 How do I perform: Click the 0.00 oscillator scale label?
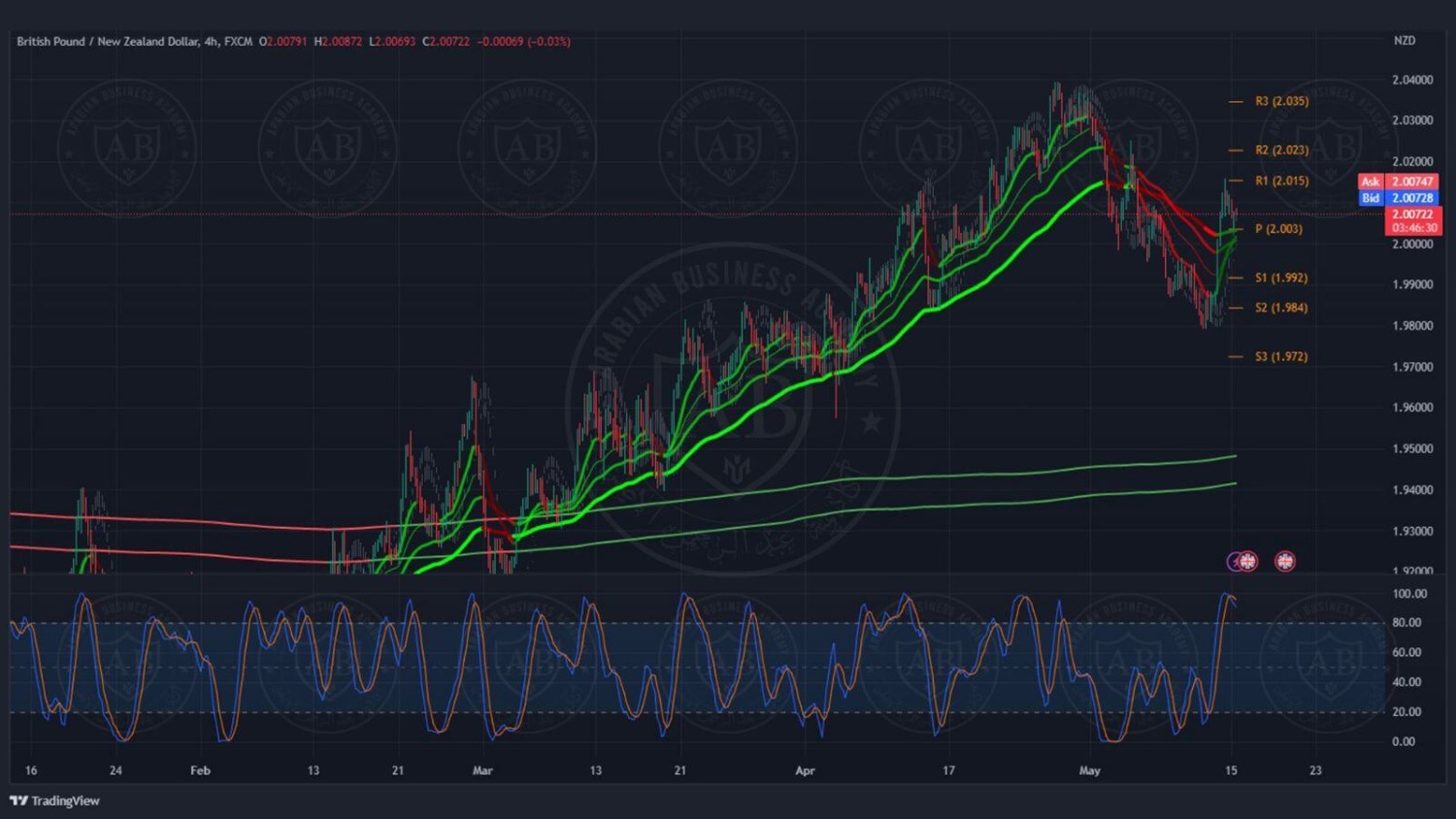[x=1404, y=741]
